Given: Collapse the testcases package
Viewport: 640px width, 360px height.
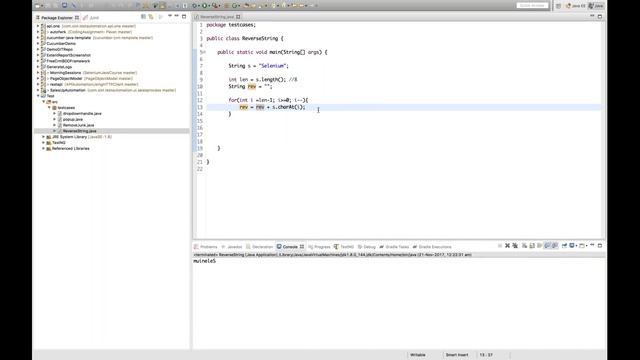Looking at the screenshot, I should coord(49,108).
